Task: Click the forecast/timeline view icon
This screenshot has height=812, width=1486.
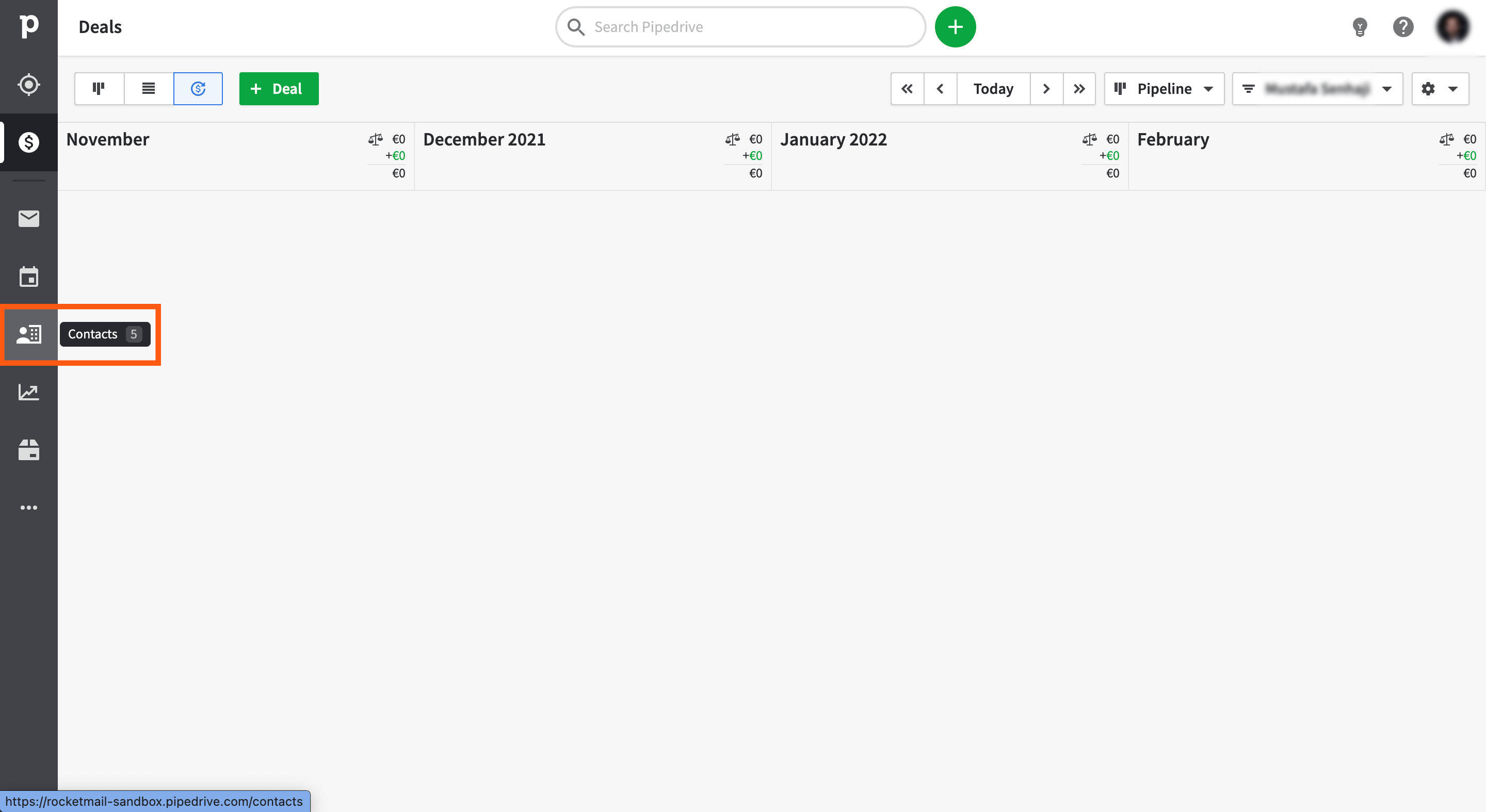Action: 197,88
